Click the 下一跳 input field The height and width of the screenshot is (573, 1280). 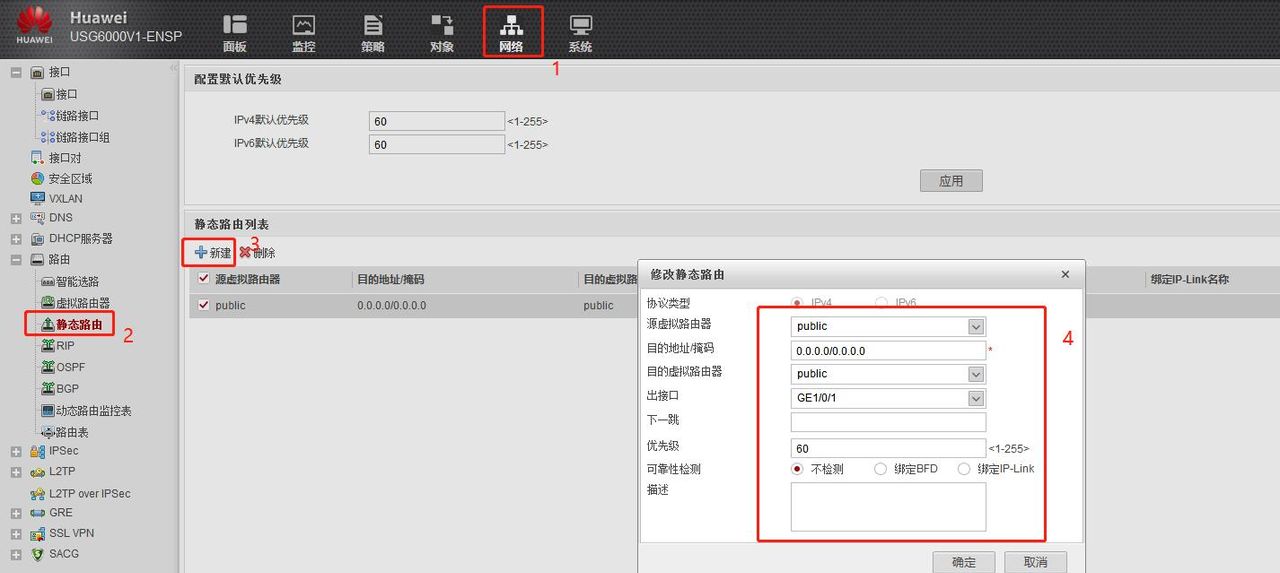(x=888, y=422)
